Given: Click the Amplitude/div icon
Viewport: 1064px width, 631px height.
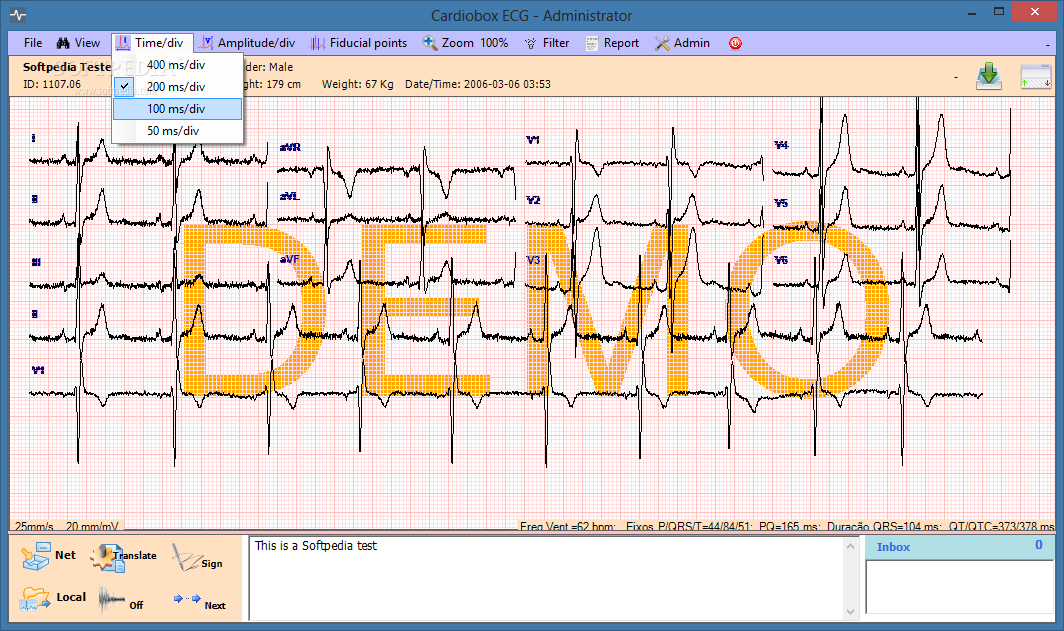Looking at the screenshot, I should [x=207, y=43].
